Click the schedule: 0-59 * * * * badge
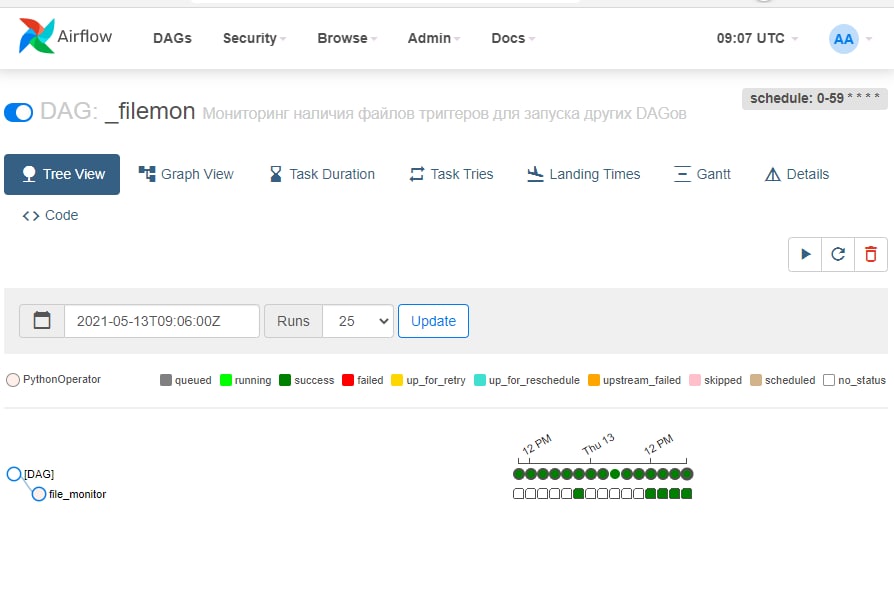The width and height of the screenshot is (894, 607). pyautogui.click(x=814, y=99)
